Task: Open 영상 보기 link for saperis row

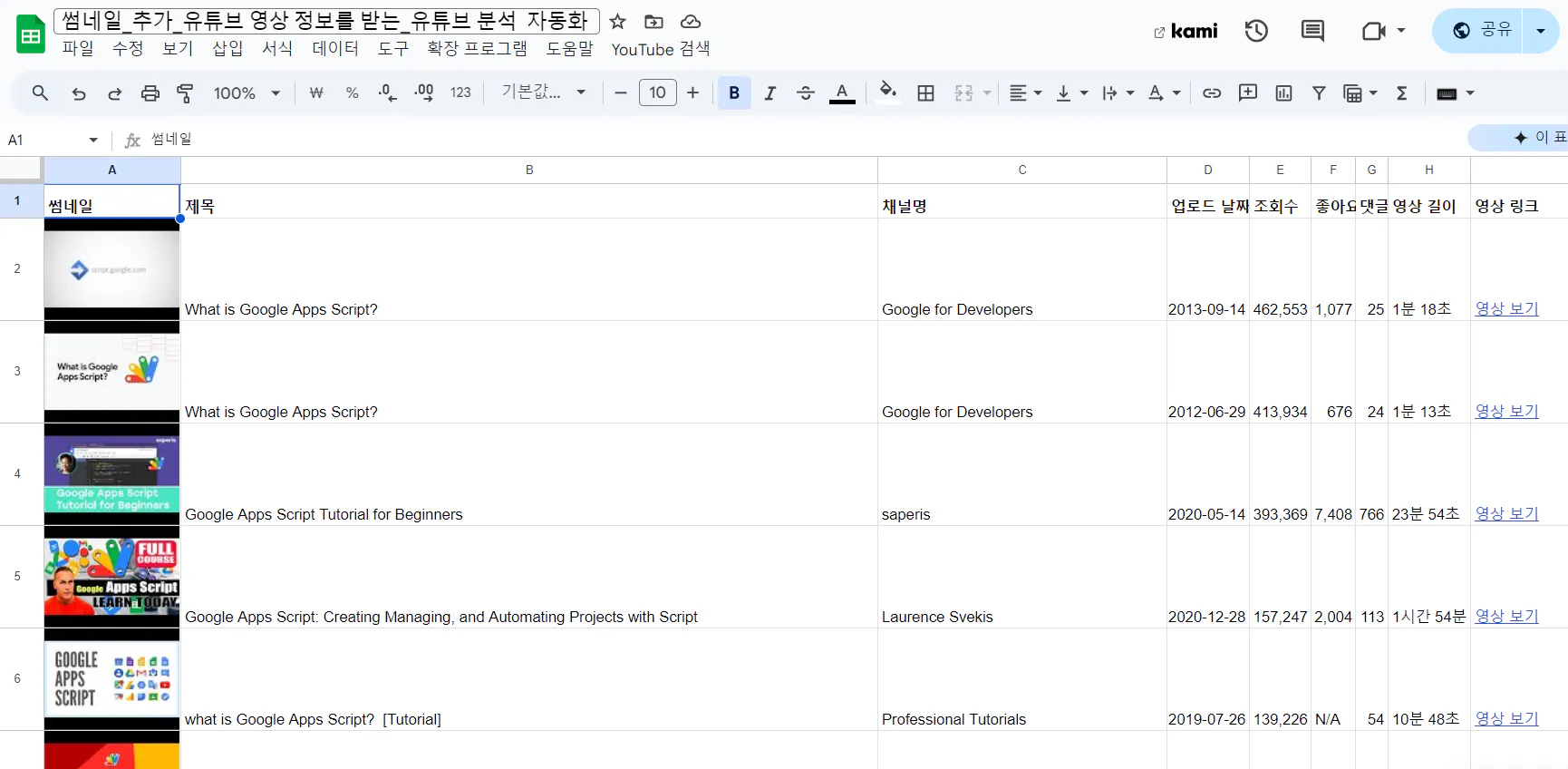Action: point(1506,513)
